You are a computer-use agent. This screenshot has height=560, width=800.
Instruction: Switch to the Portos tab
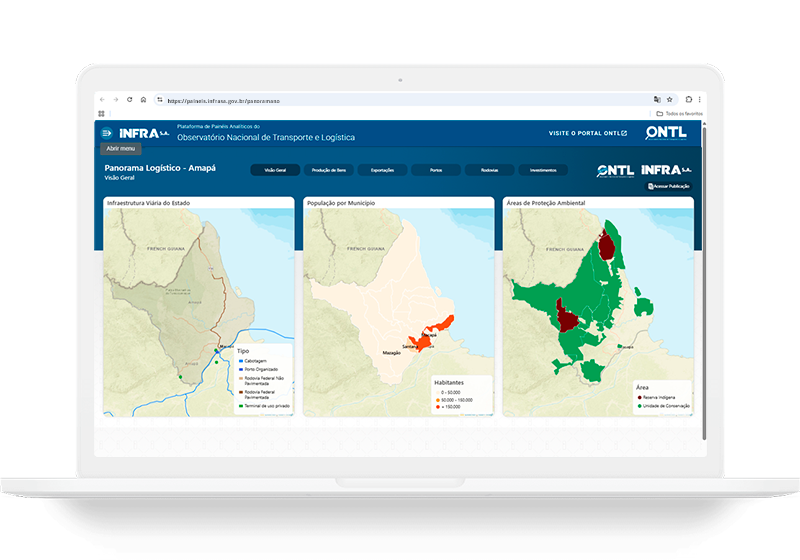point(436,170)
